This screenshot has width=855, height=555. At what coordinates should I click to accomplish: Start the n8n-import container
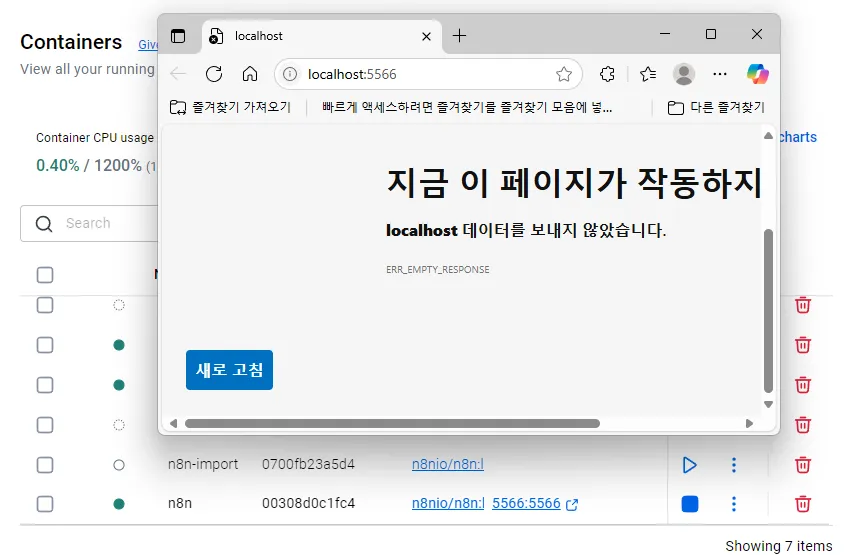tap(689, 465)
